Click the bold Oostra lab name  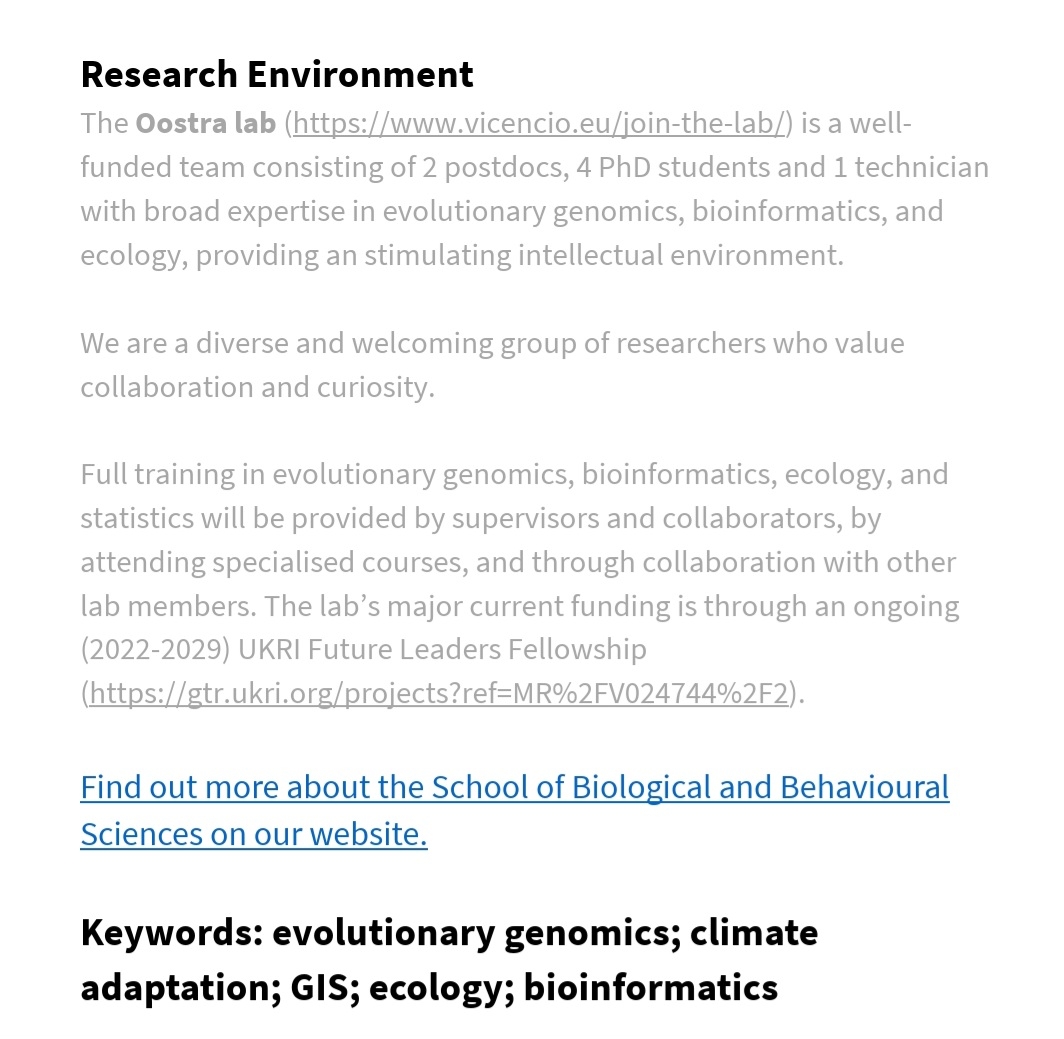point(205,124)
